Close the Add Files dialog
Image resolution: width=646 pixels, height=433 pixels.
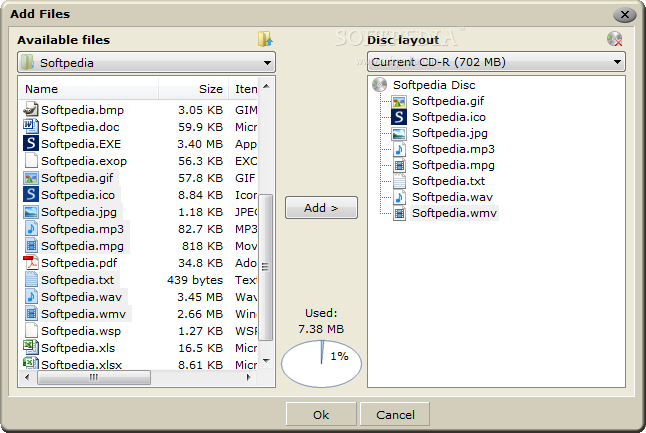coord(625,15)
